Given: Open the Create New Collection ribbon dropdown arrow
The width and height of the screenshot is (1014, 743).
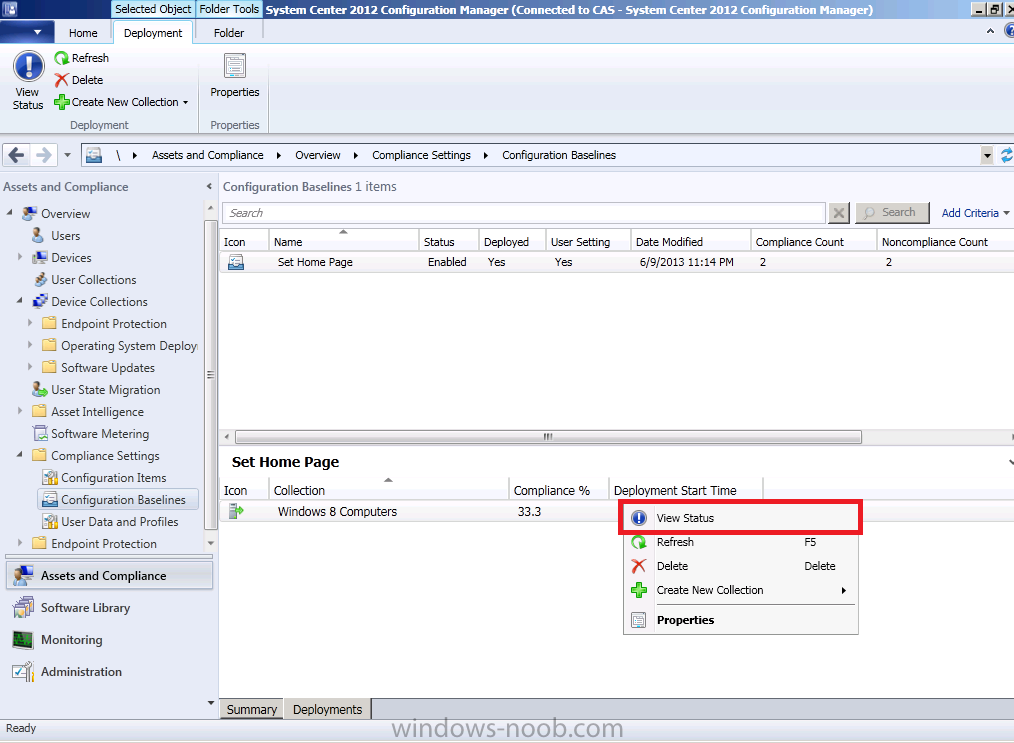Looking at the screenshot, I should pyautogui.click(x=186, y=102).
